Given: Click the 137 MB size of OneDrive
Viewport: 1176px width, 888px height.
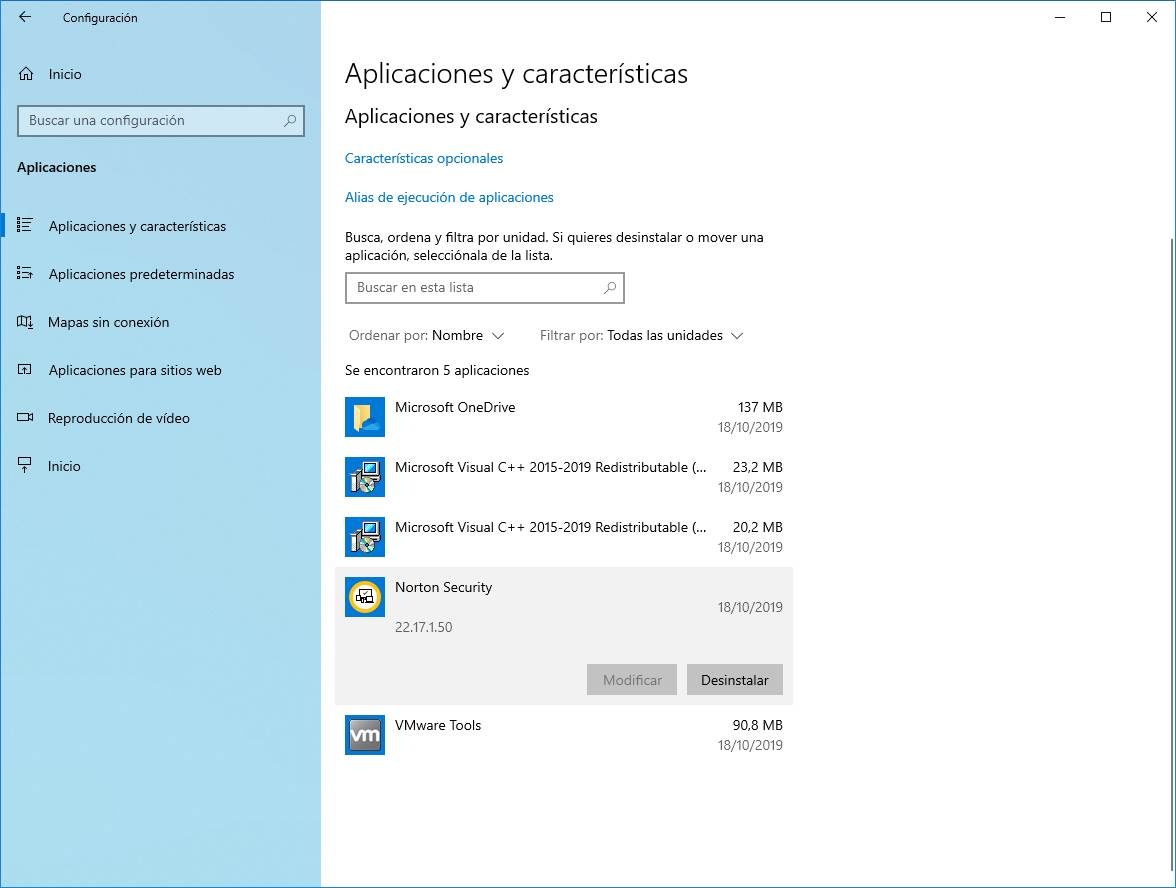Looking at the screenshot, I should point(760,407).
